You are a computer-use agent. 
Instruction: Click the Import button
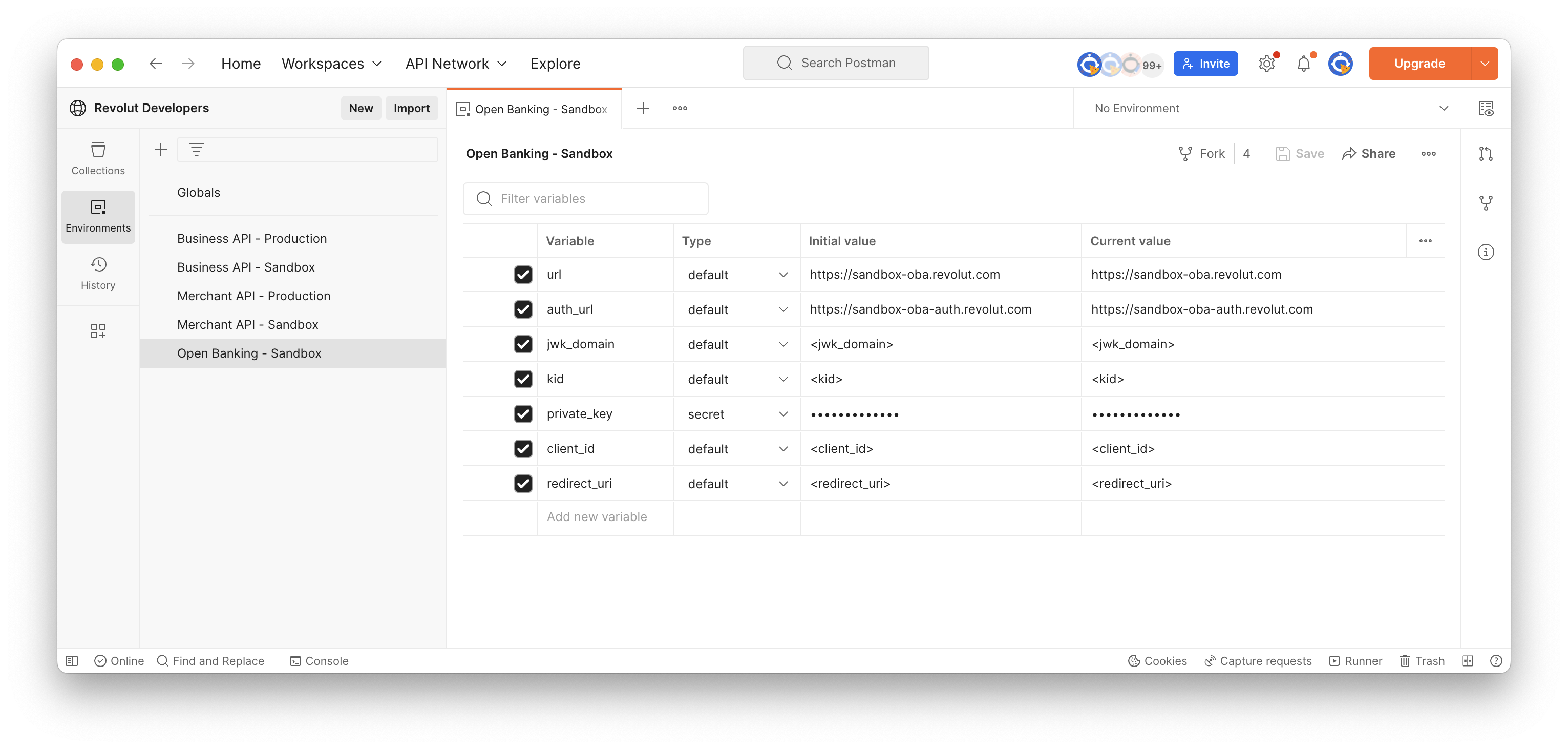[x=412, y=108]
